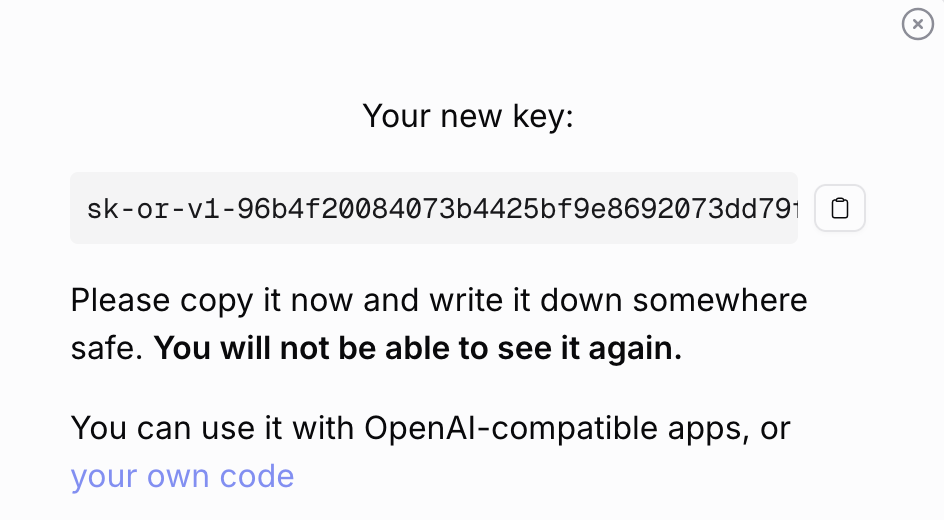Open the 'your own code' link
Image resolution: width=944 pixels, height=520 pixels.
click(x=182, y=476)
